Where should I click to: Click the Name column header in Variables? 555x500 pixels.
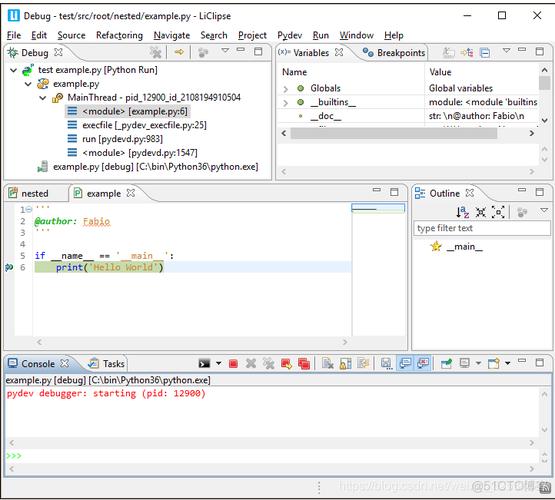click(294, 72)
